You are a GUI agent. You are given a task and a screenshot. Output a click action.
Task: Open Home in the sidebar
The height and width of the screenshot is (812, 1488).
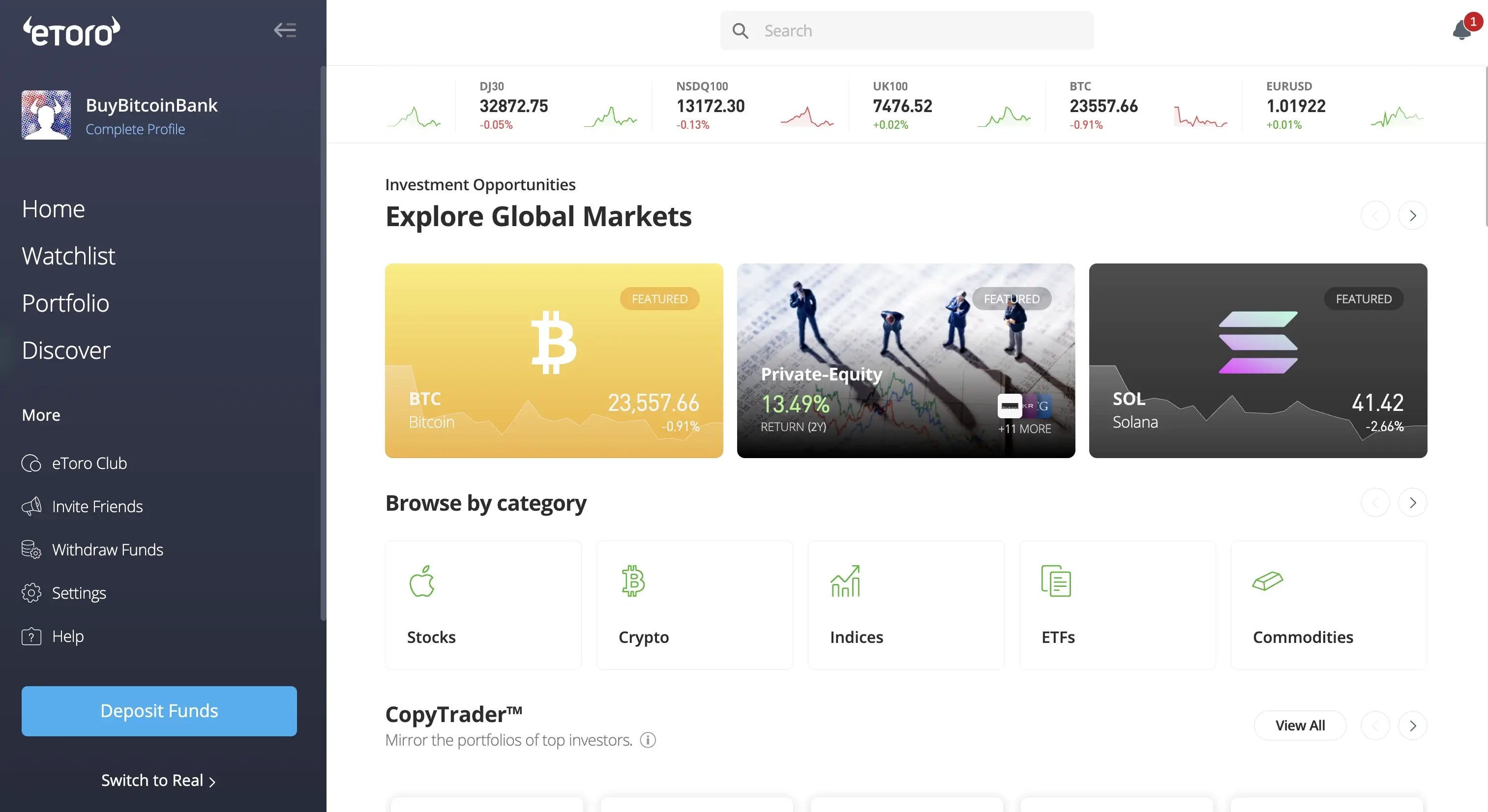coord(53,209)
